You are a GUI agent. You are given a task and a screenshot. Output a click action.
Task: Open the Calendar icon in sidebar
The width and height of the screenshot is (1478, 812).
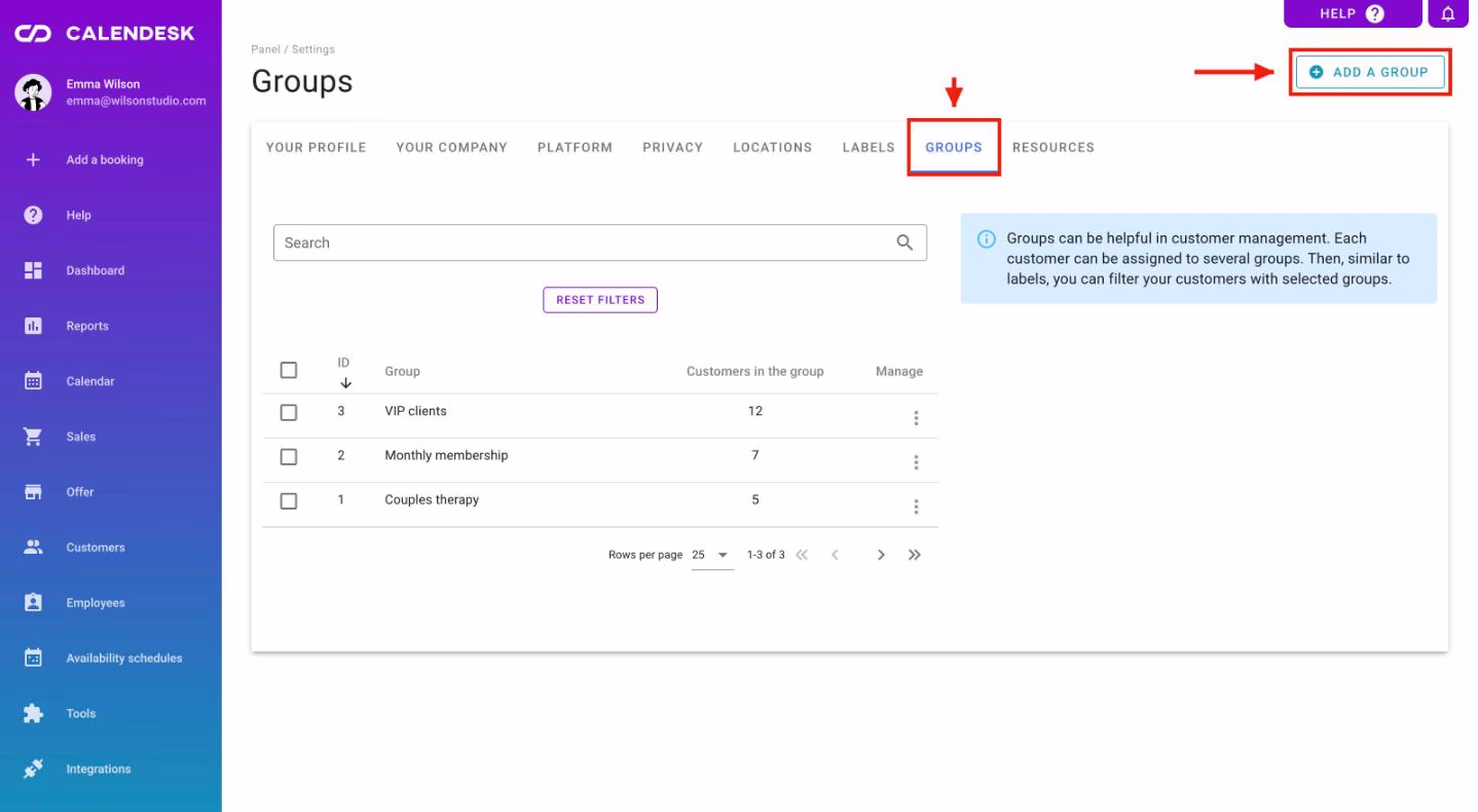click(33, 381)
